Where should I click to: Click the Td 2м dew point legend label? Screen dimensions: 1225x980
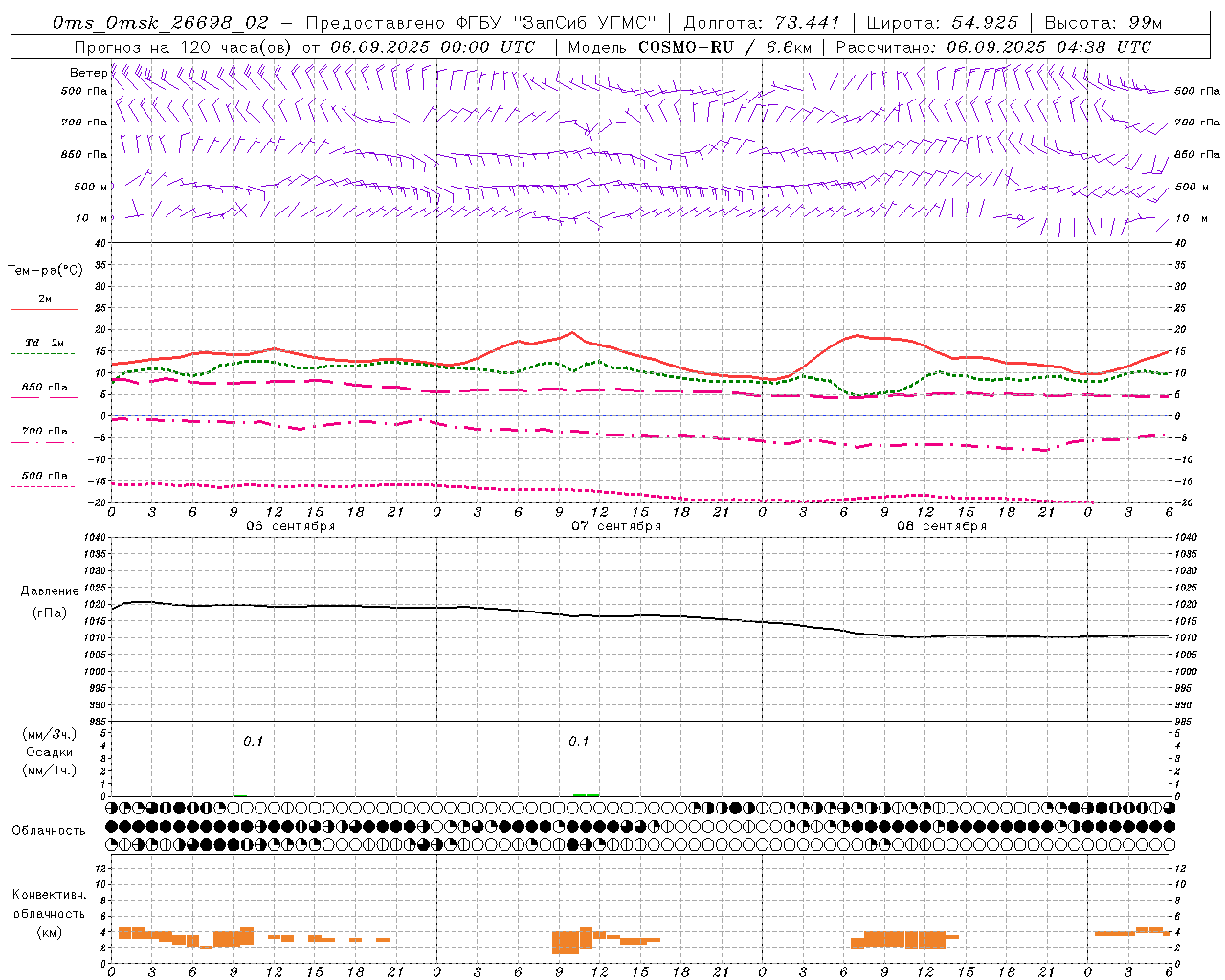point(45,343)
